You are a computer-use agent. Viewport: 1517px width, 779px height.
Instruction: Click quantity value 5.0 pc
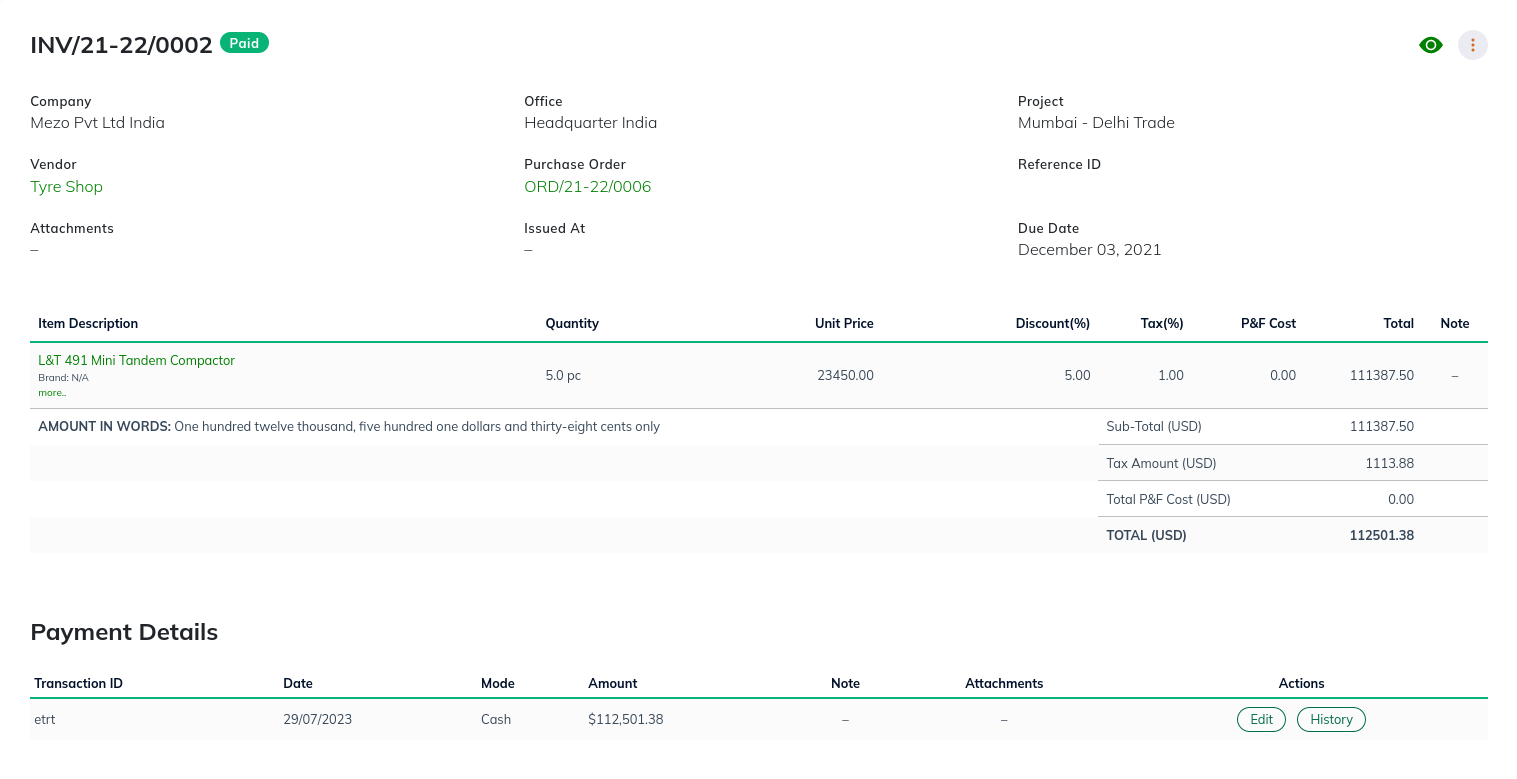(x=563, y=376)
